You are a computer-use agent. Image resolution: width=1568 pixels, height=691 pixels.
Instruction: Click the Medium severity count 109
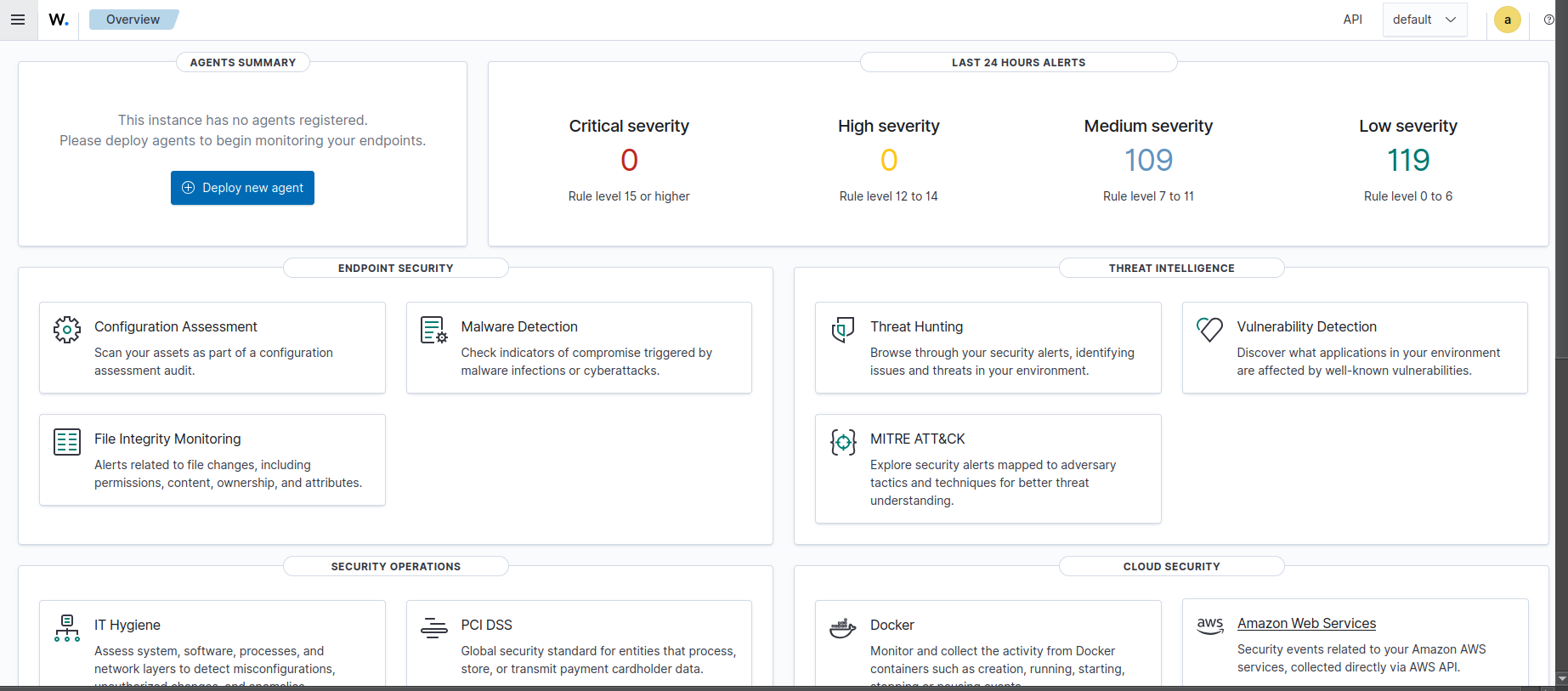[1148, 160]
